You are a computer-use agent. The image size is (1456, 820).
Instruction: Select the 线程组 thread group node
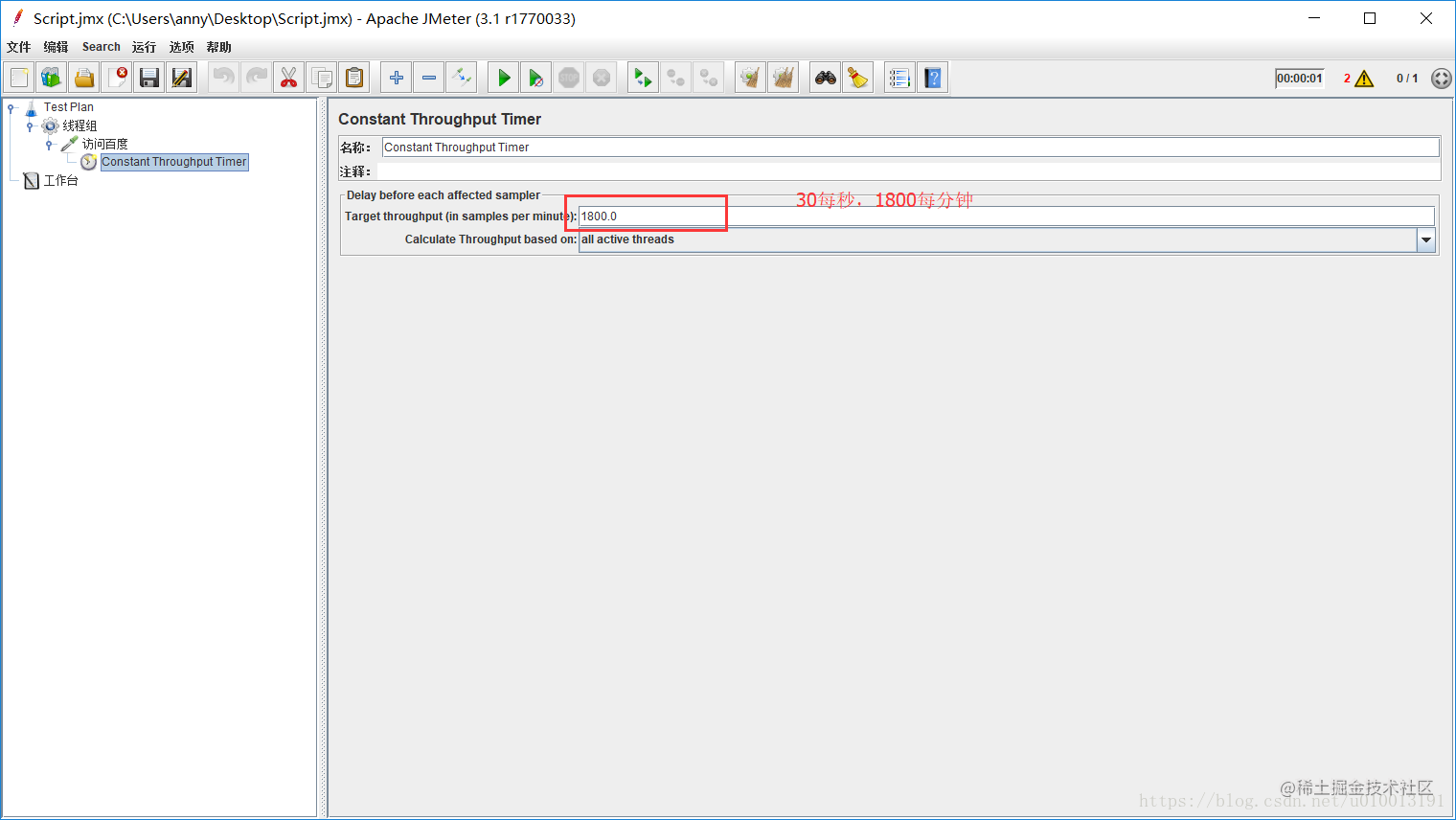pos(80,125)
